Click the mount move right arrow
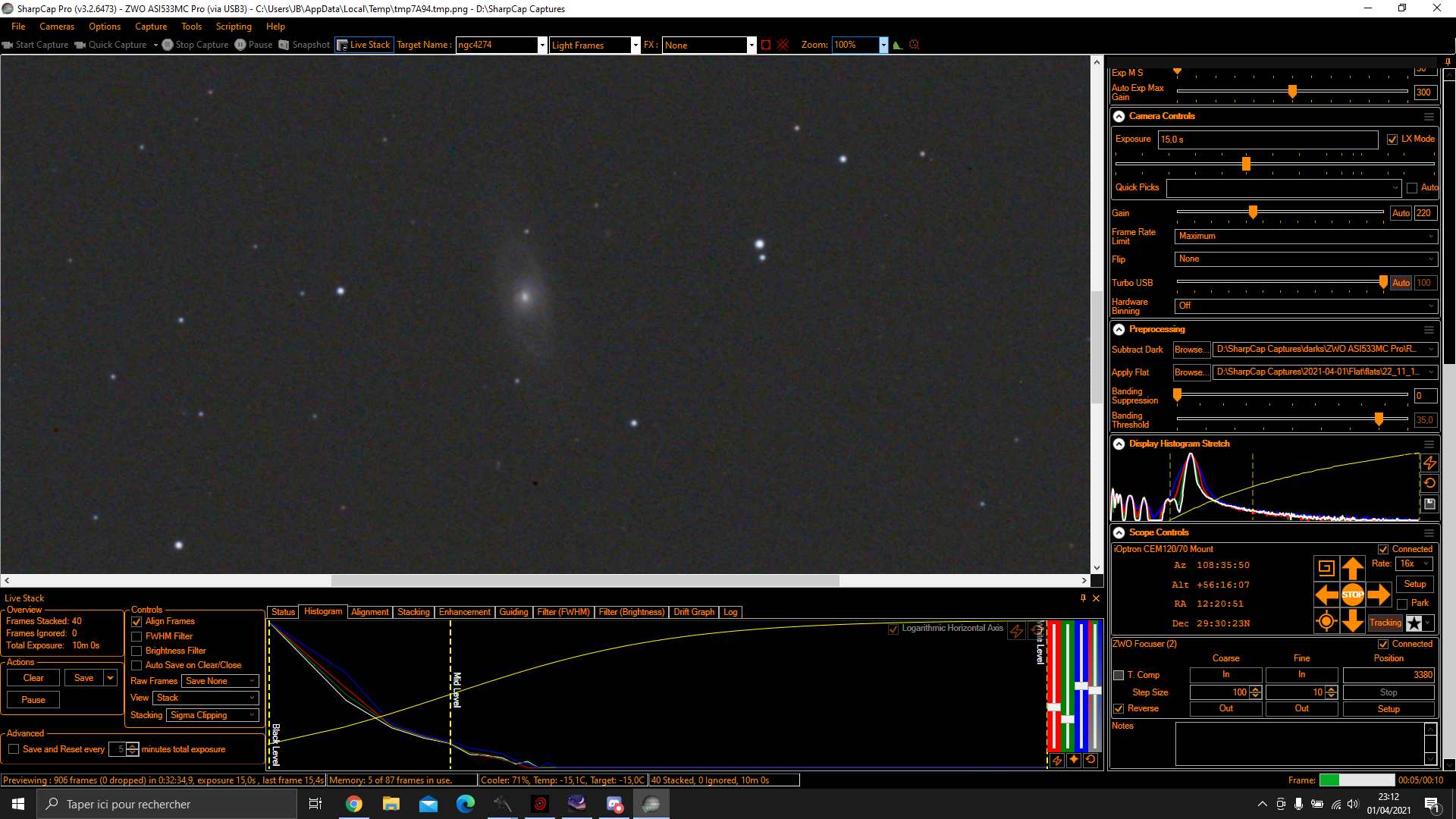1456x819 pixels. tap(1379, 595)
